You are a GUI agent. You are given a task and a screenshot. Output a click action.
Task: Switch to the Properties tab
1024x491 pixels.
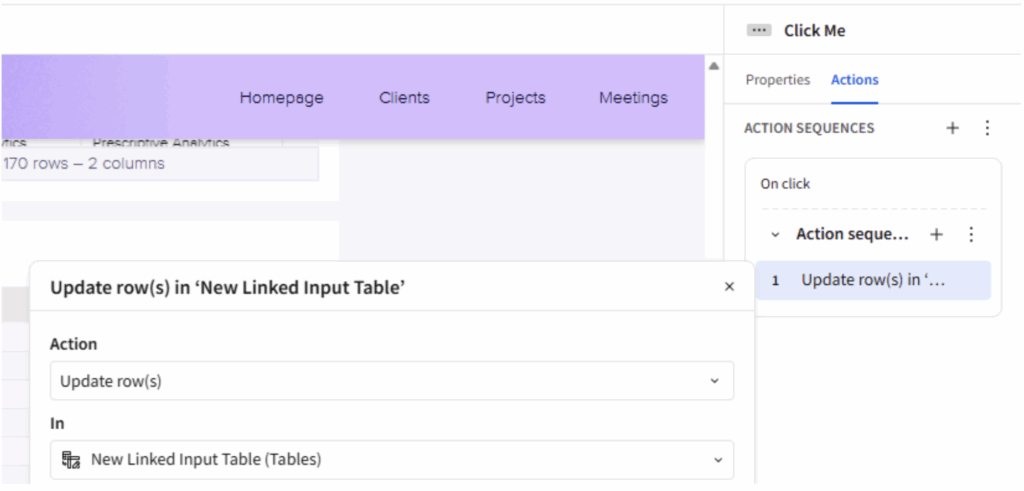coord(777,80)
